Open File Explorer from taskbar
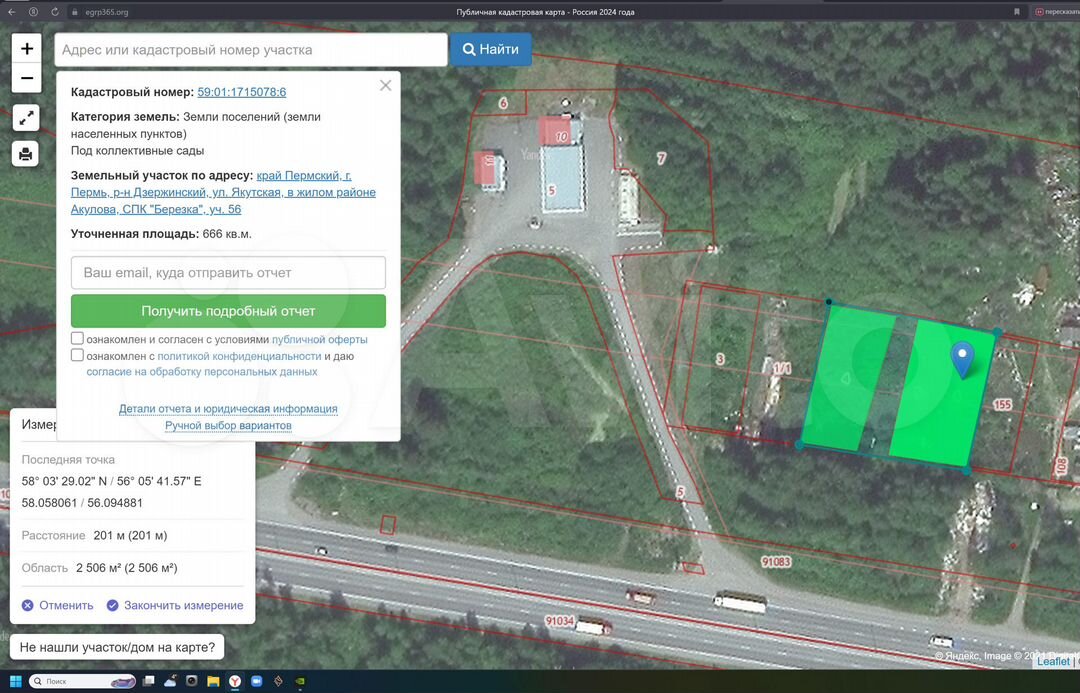Image resolution: width=1080 pixels, height=693 pixels. tap(213, 681)
